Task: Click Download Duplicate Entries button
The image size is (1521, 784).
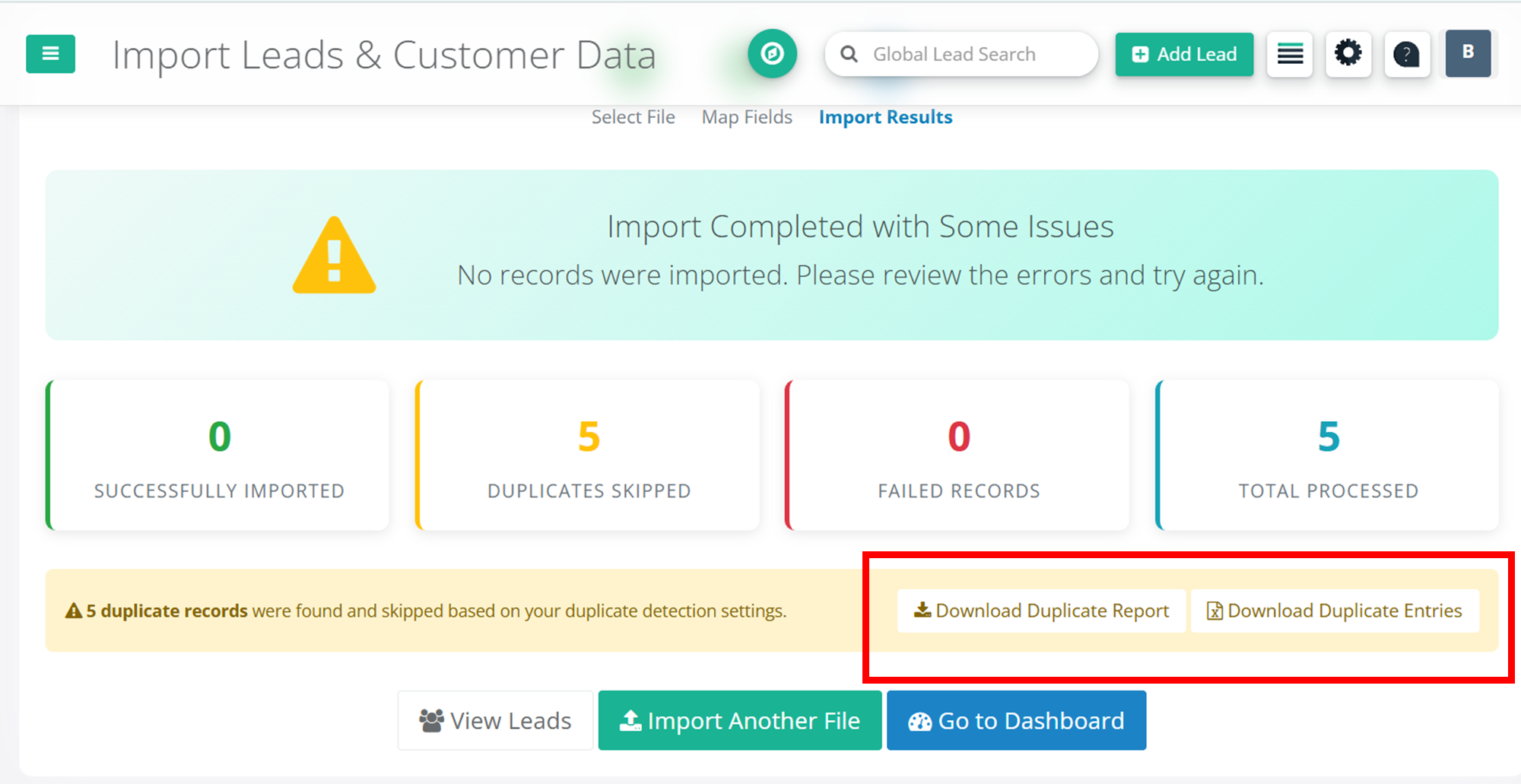Action: [1335, 611]
